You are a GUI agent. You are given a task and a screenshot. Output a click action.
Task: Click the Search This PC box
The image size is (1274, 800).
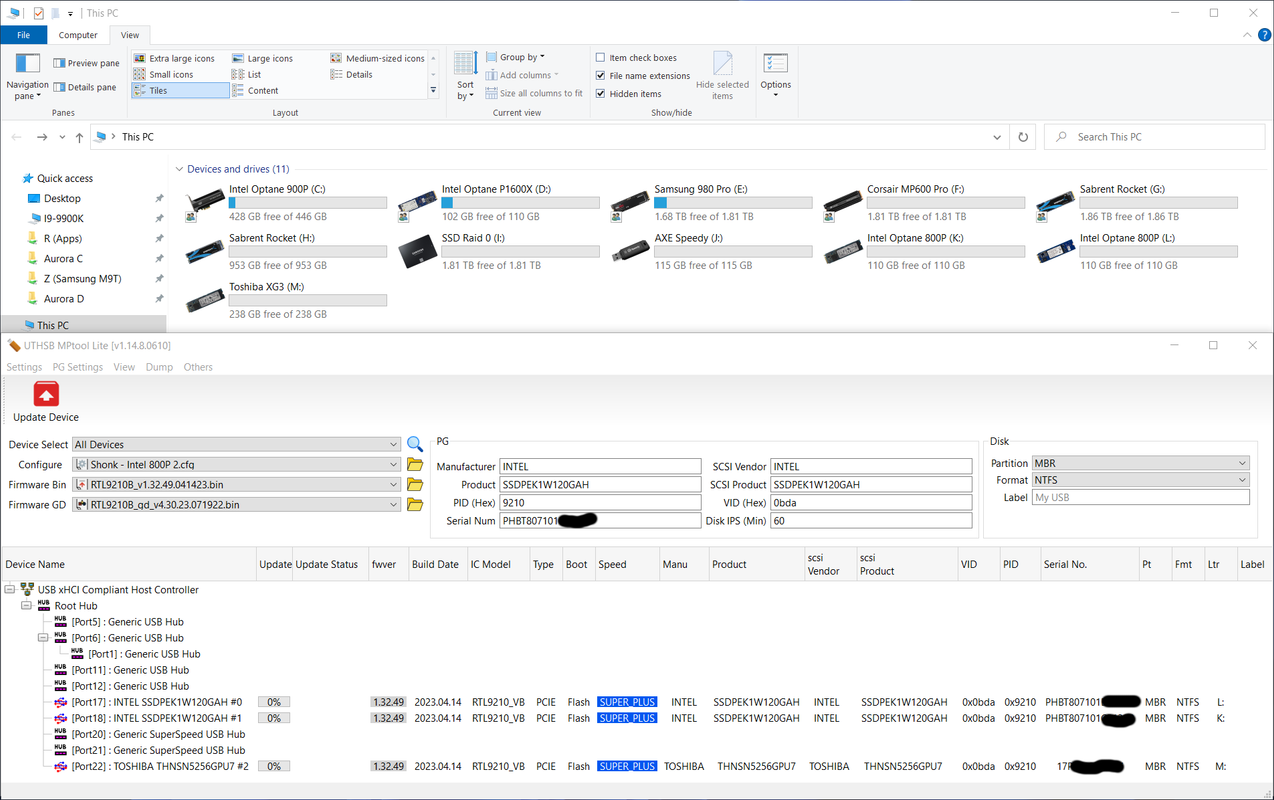pyautogui.click(x=1156, y=137)
